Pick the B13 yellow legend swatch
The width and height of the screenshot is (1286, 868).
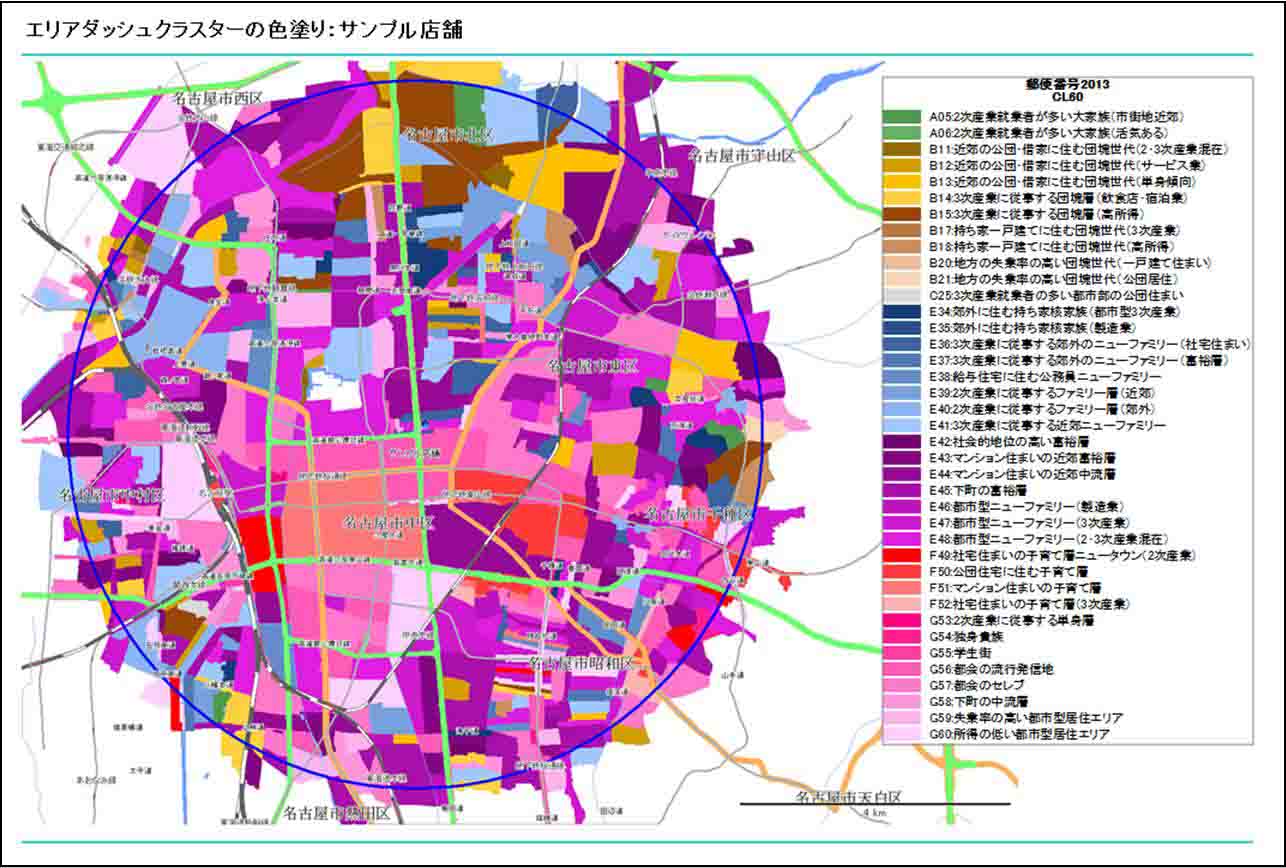[901, 181]
